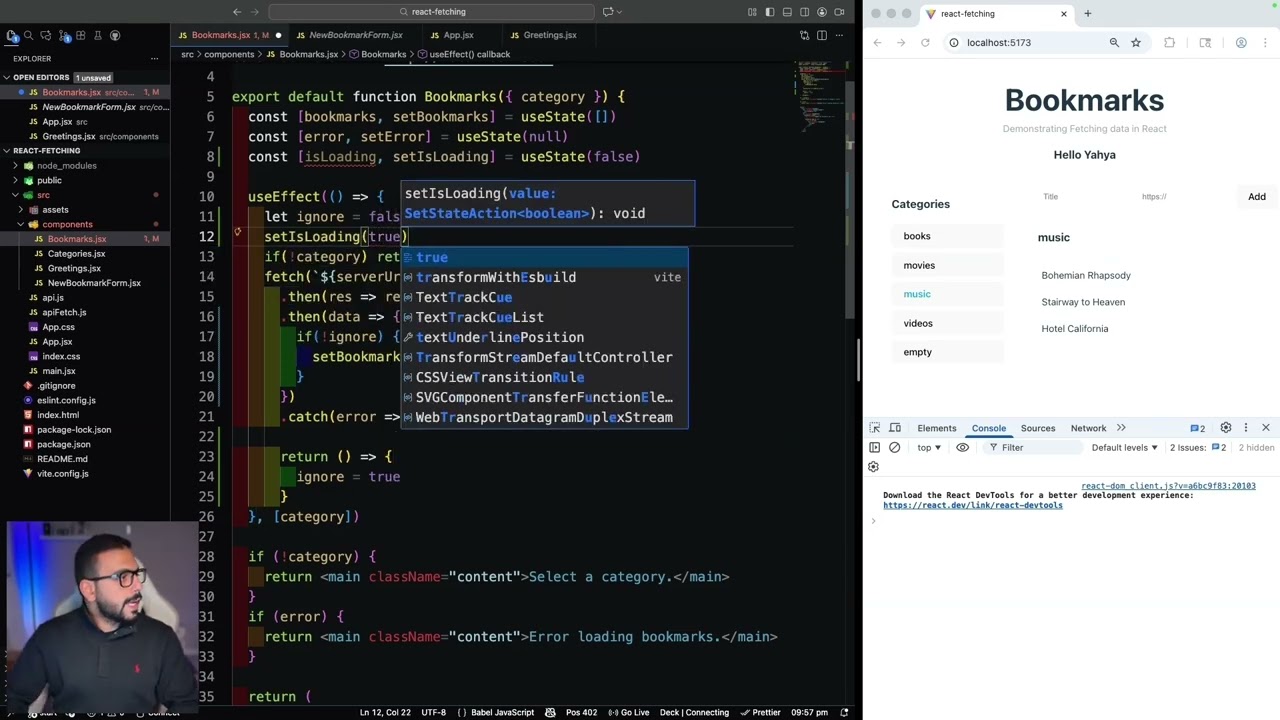Collapse the src folder
The image size is (1280, 720).
[43, 195]
